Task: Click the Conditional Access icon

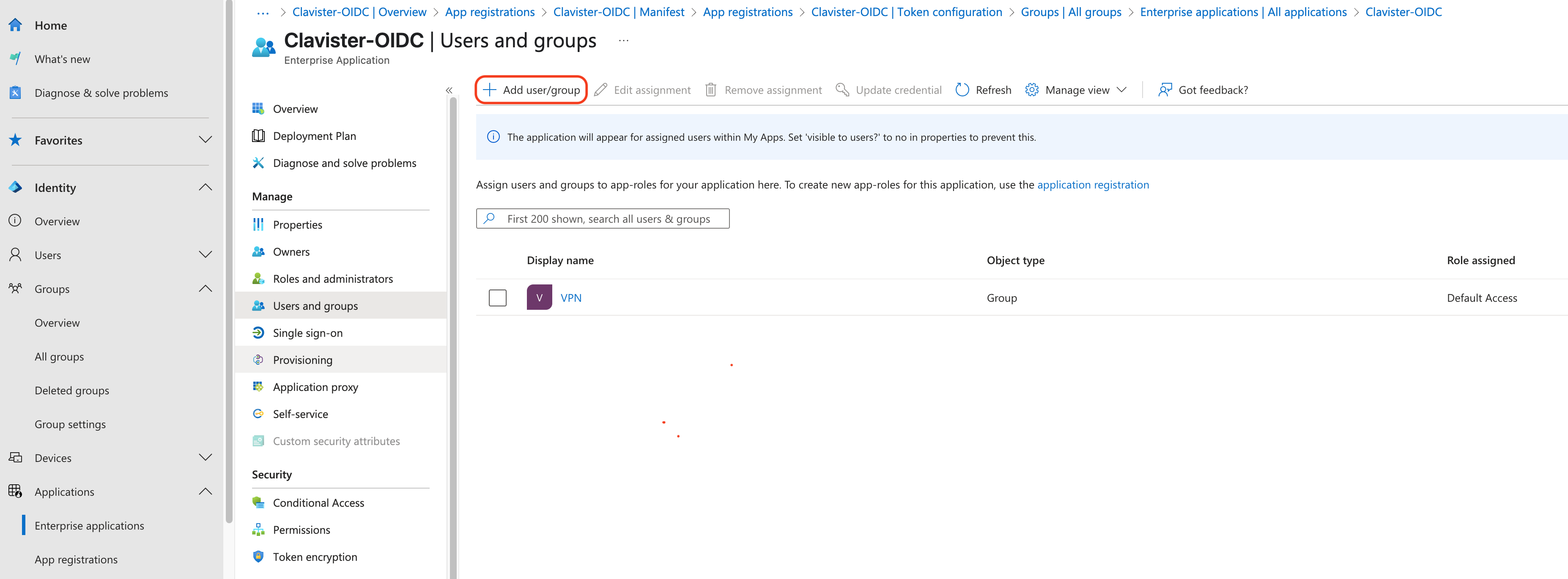Action: (x=258, y=503)
